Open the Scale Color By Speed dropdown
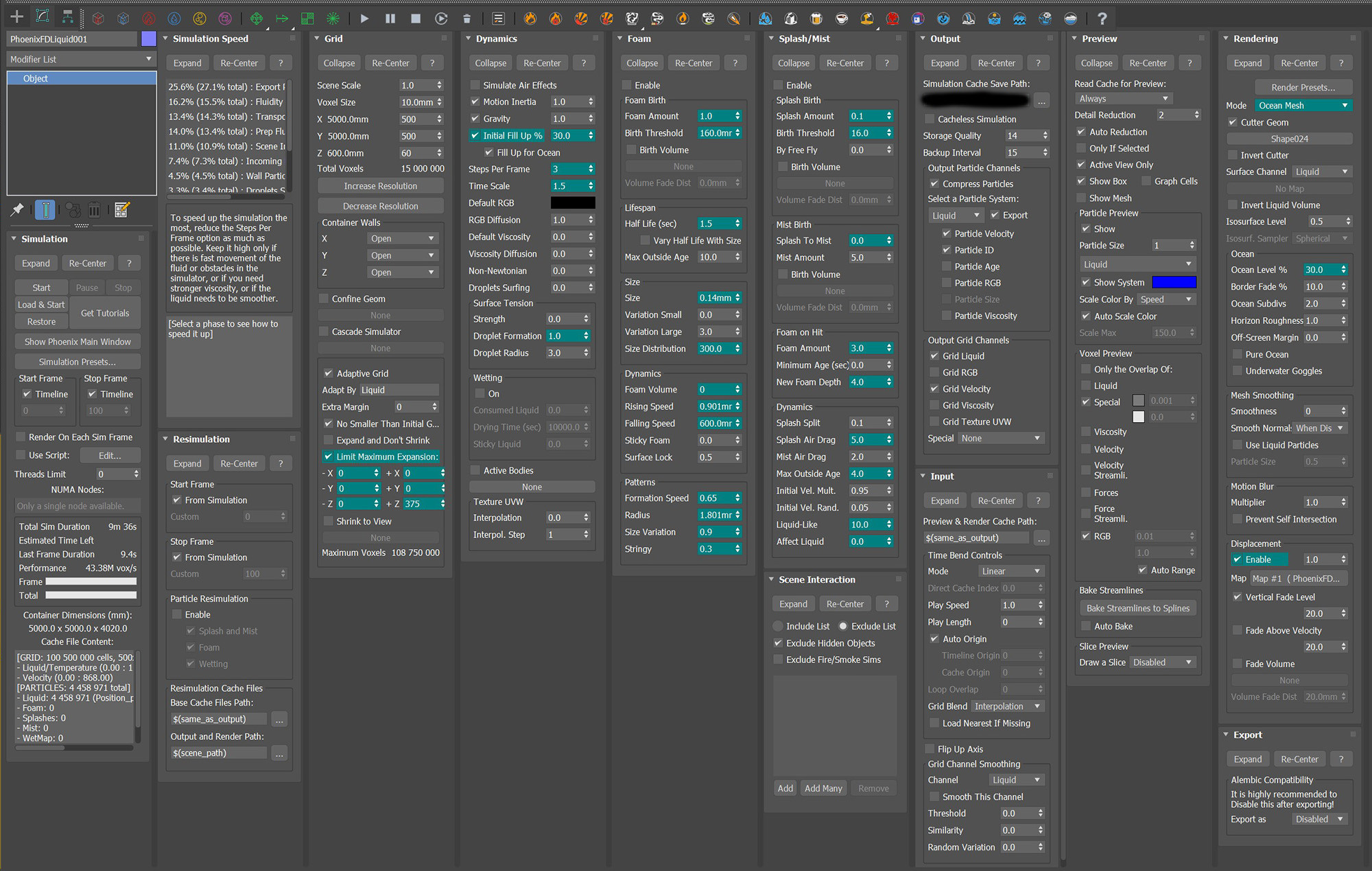1372x871 pixels. coord(1166,299)
